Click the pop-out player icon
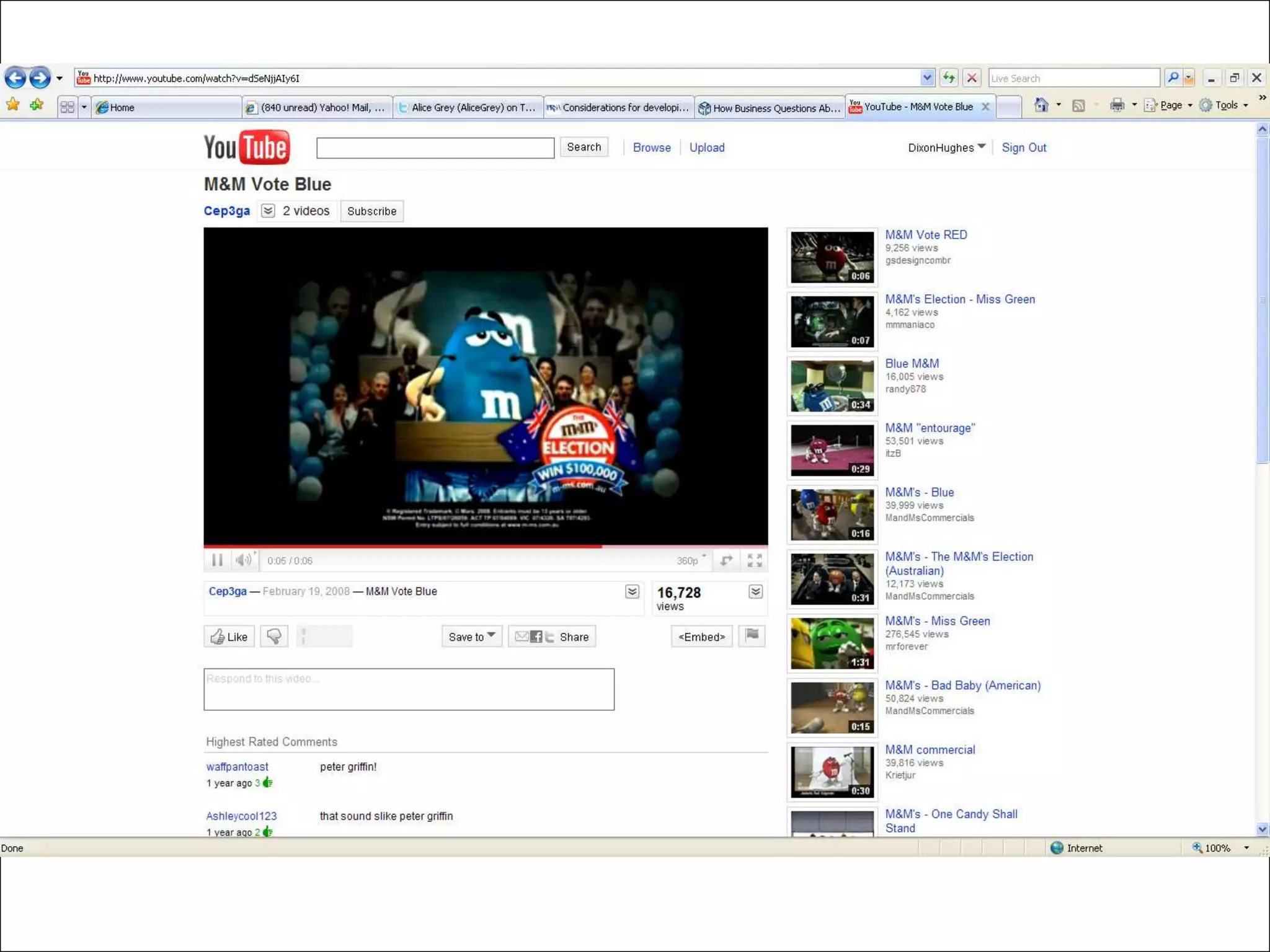The width and height of the screenshot is (1270, 952). pos(726,560)
